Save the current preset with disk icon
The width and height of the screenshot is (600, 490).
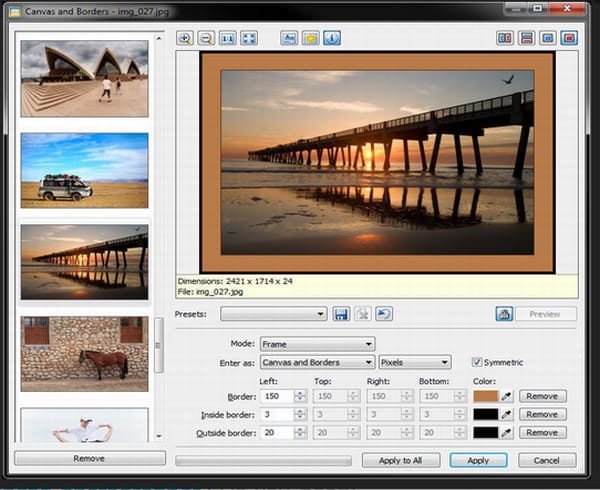341,314
